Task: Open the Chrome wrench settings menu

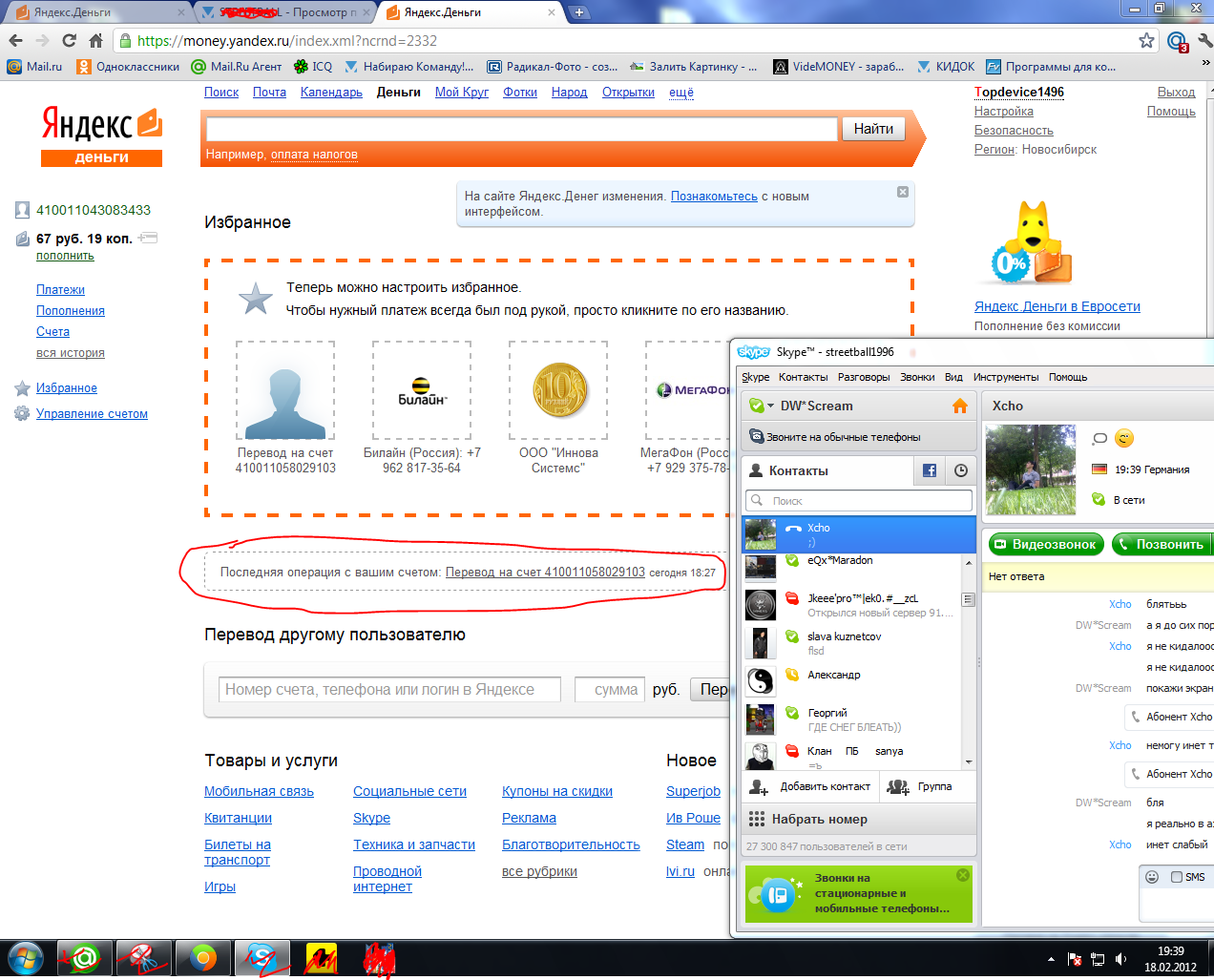Action: (1204, 41)
